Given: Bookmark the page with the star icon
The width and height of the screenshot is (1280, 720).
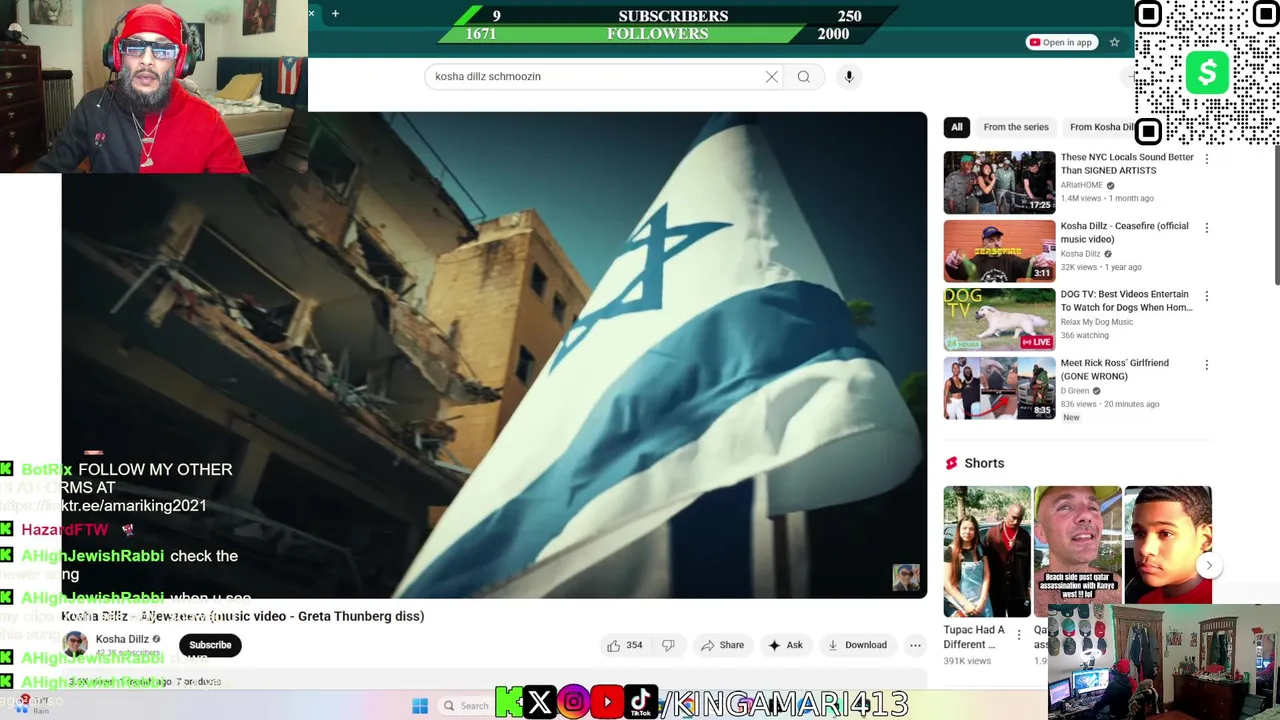Looking at the screenshot, I should click(x=1114, y=42).
